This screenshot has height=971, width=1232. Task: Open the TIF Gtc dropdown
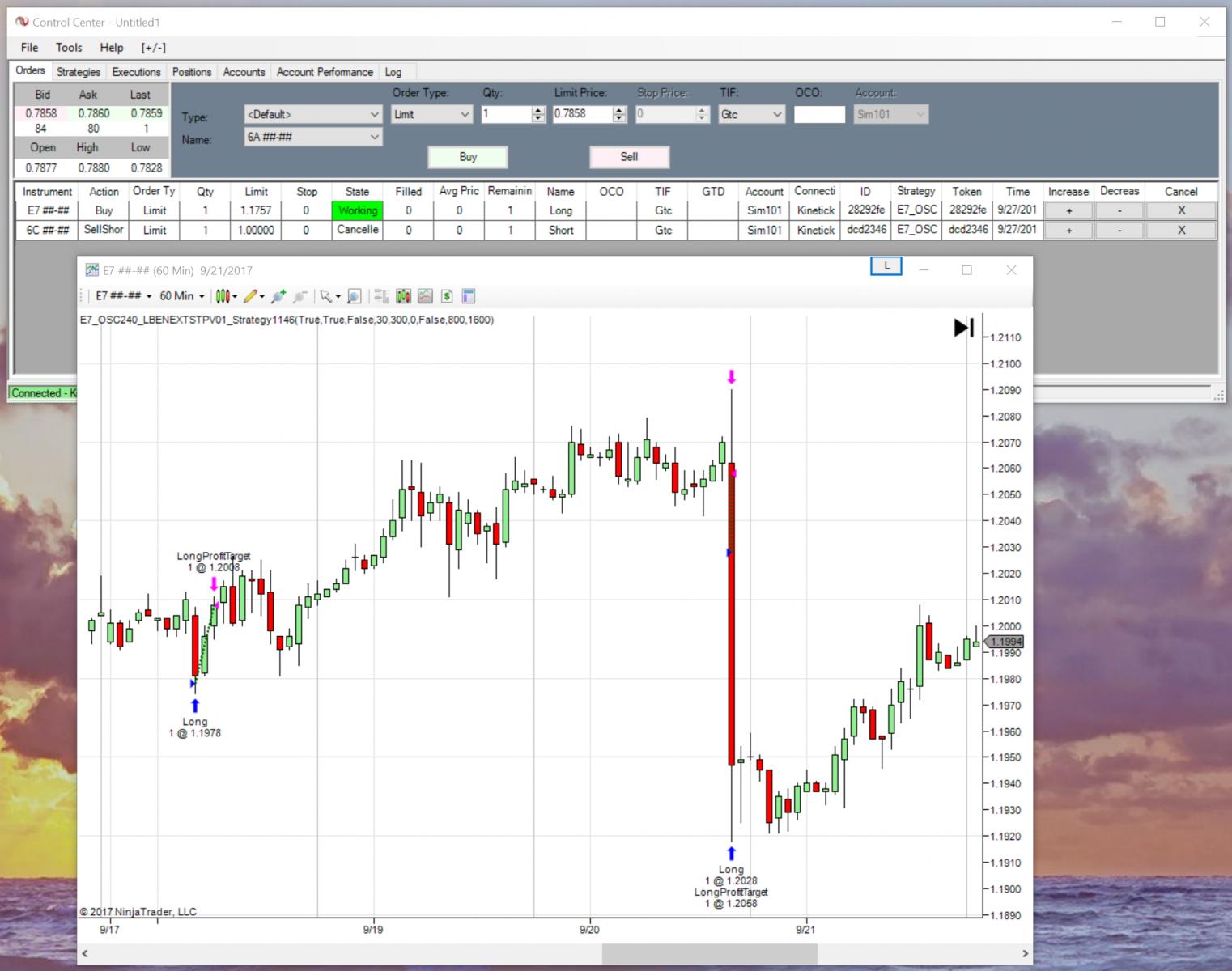pos(751,114)
